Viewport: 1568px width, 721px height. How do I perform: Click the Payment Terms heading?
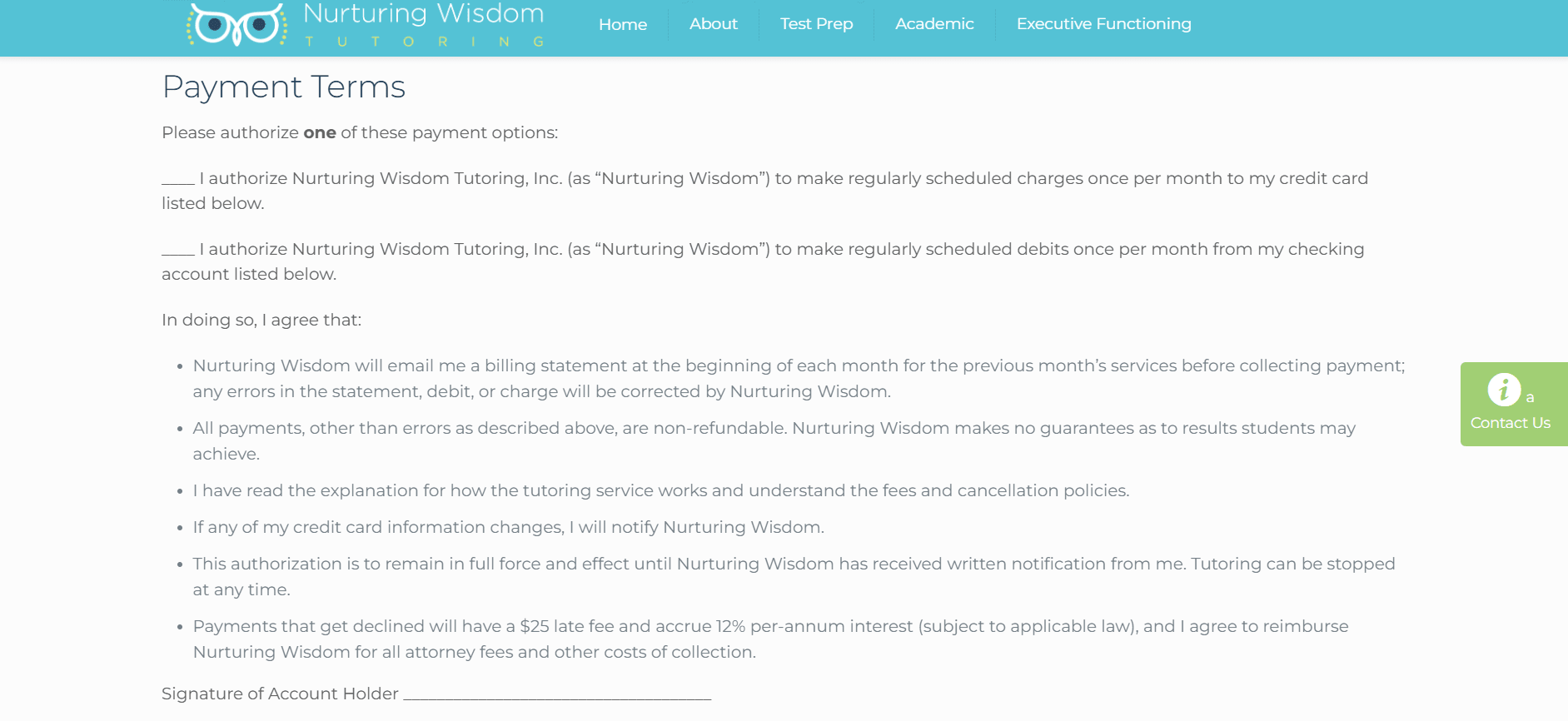click(283, 87)
